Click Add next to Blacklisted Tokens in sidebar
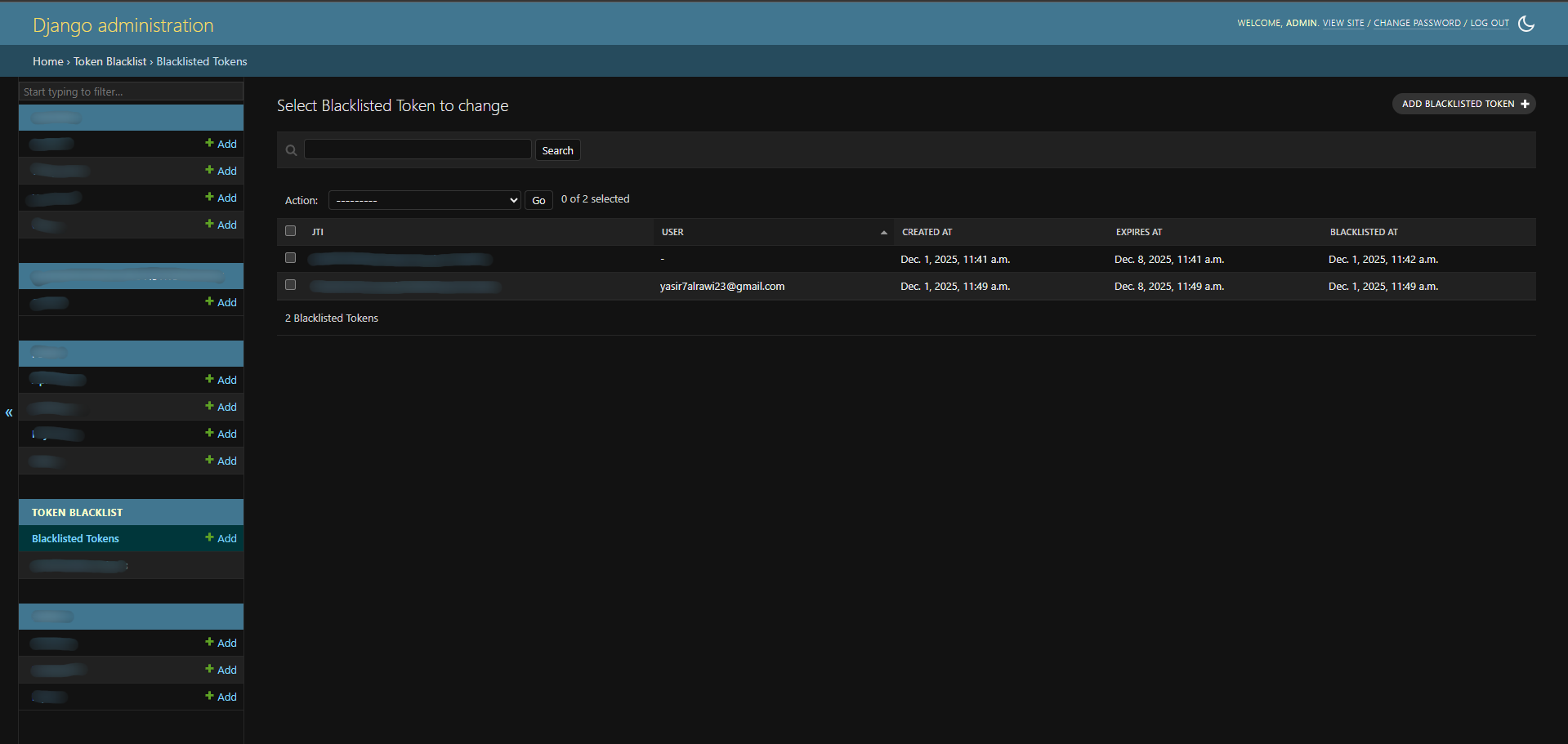1568x744 pixels. pos(221,538)
